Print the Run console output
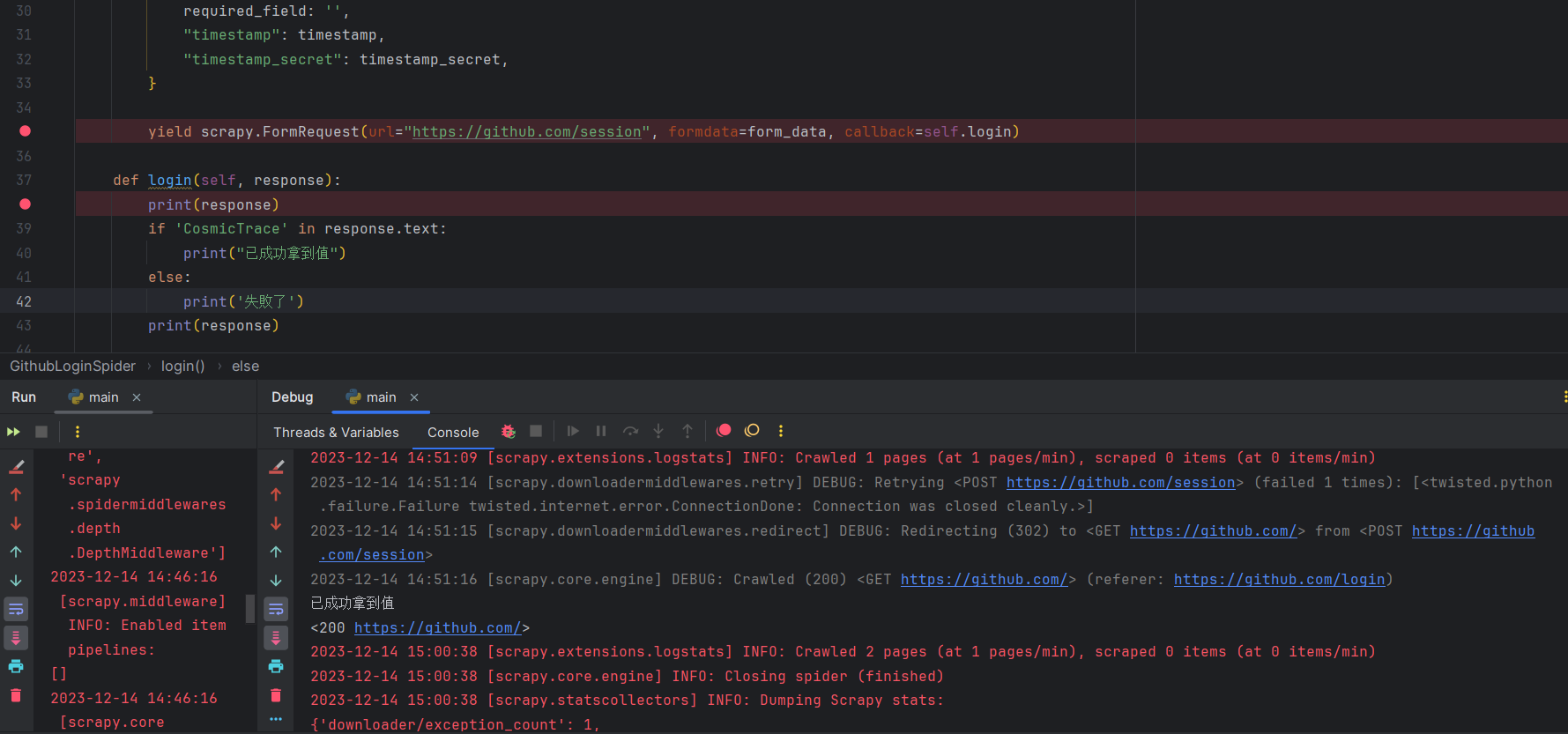This screenshot has width=1568, height=734. pos(16,666)
